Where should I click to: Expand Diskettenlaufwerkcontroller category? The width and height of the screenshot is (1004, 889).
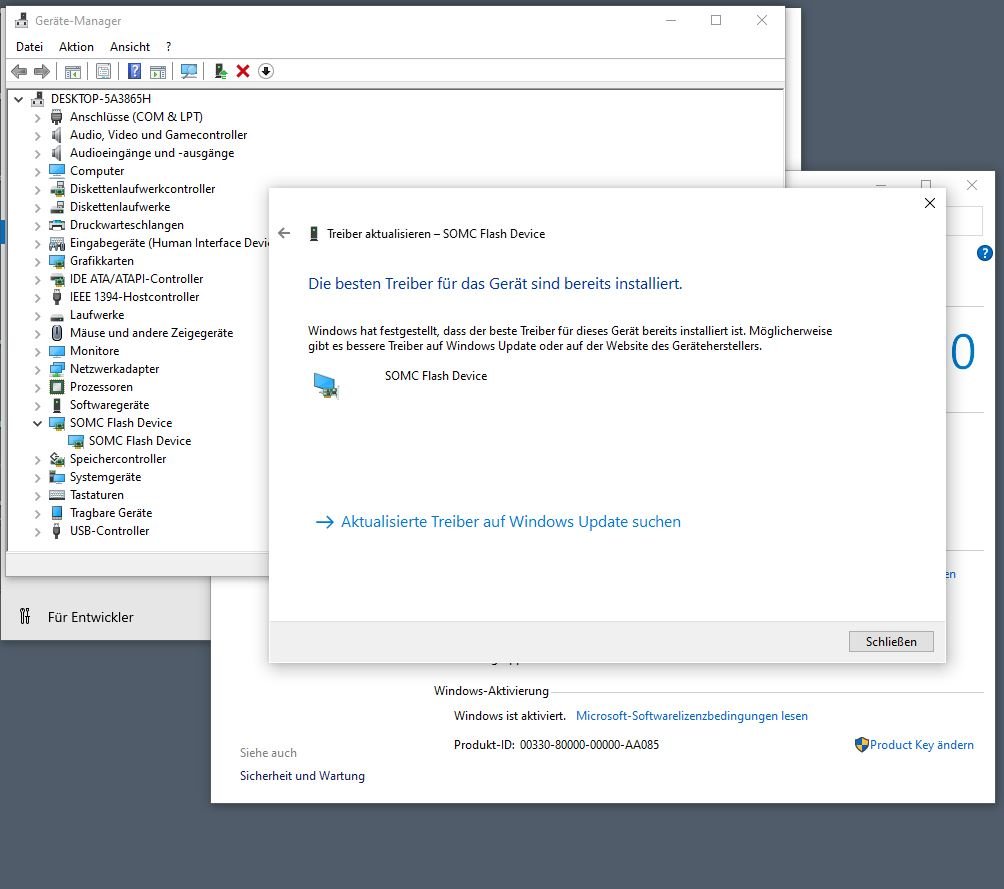(x=37, y=190)
